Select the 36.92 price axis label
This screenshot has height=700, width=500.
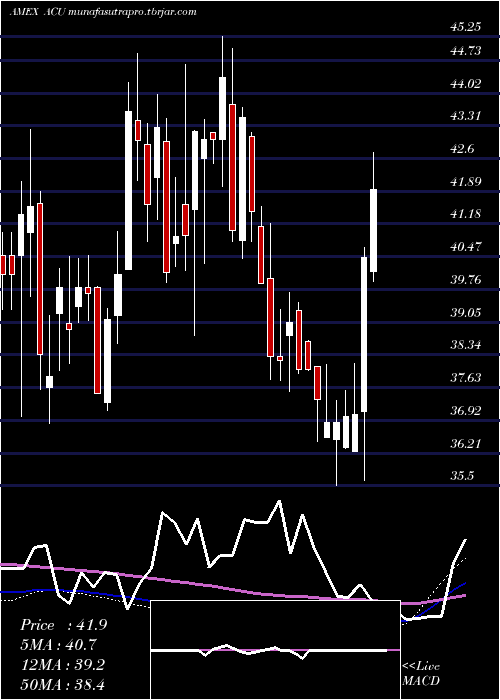click(x=466, y=411)
